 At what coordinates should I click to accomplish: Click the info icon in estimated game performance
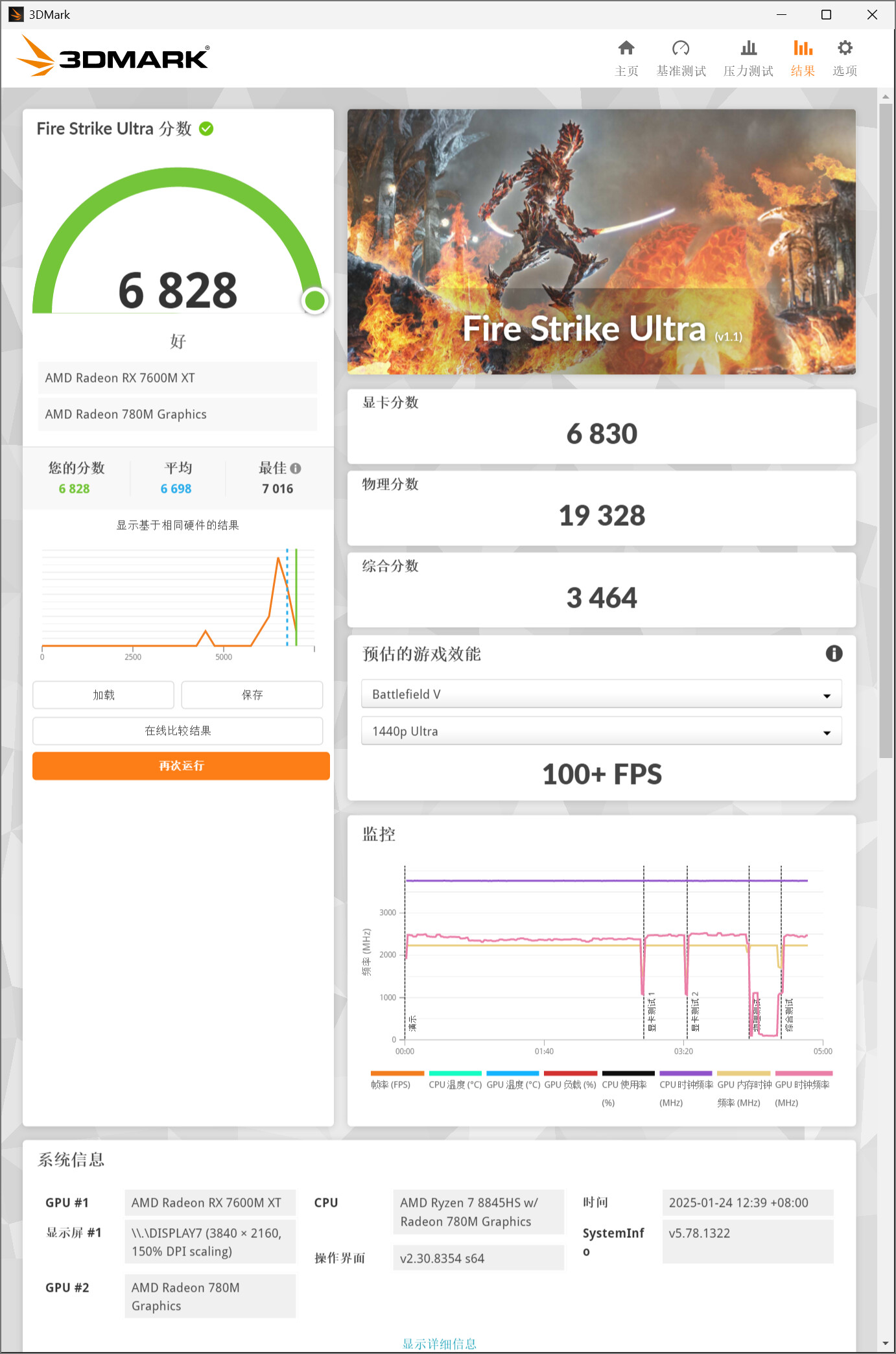pyautogui.click(x=834, y=654)
